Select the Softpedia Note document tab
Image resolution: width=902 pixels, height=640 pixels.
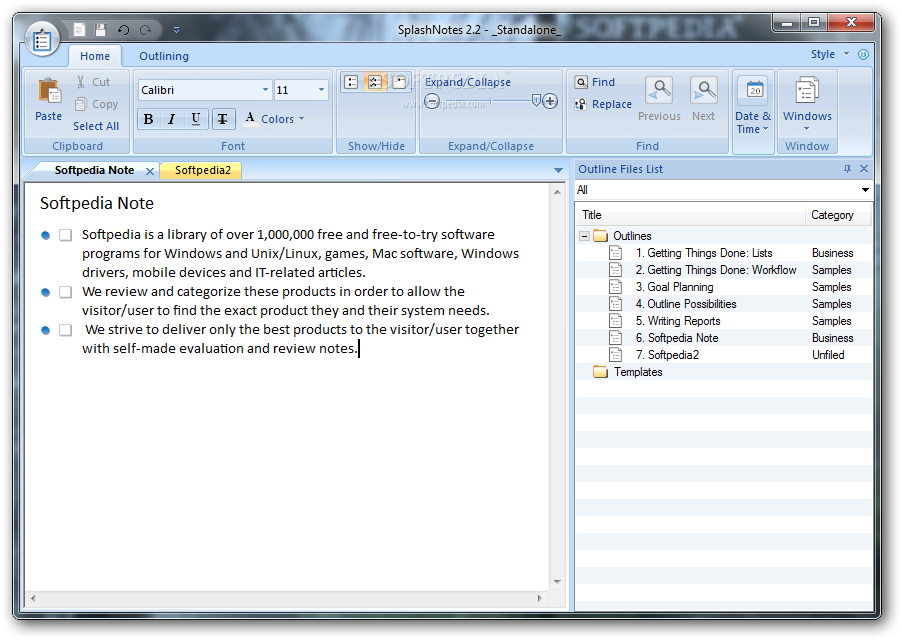(94, 170)
